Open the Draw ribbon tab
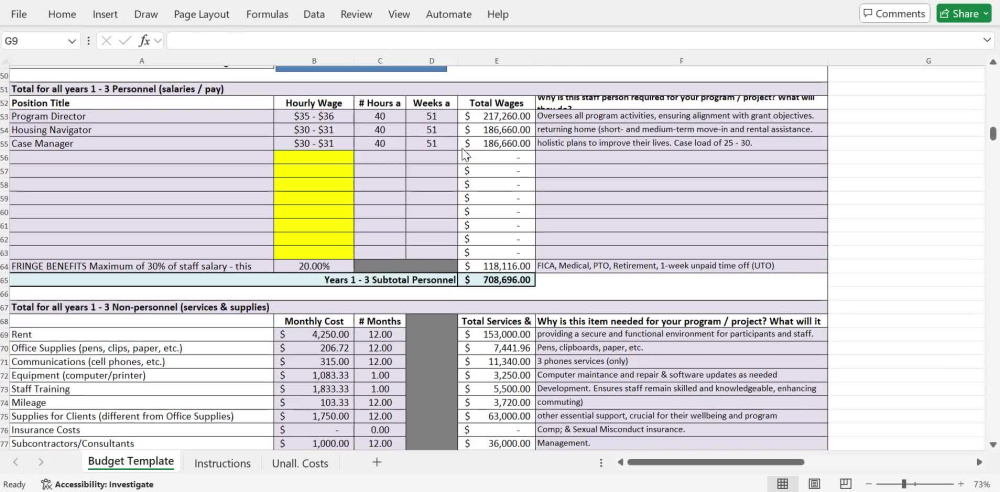Image resolution: width=1000 pixels, height=492 pixels. point(146,14)
